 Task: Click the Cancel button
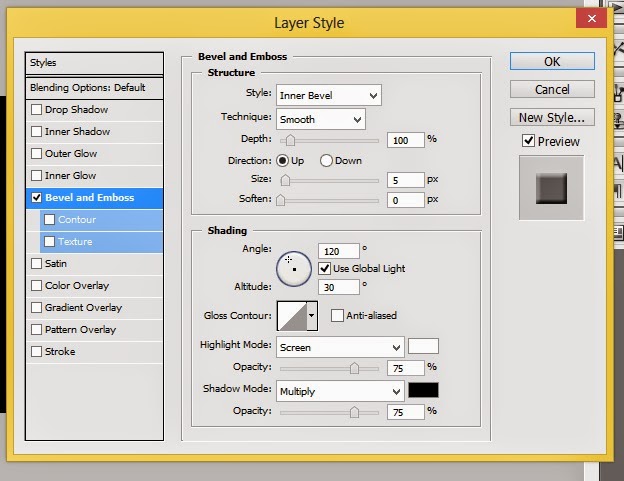552,89
